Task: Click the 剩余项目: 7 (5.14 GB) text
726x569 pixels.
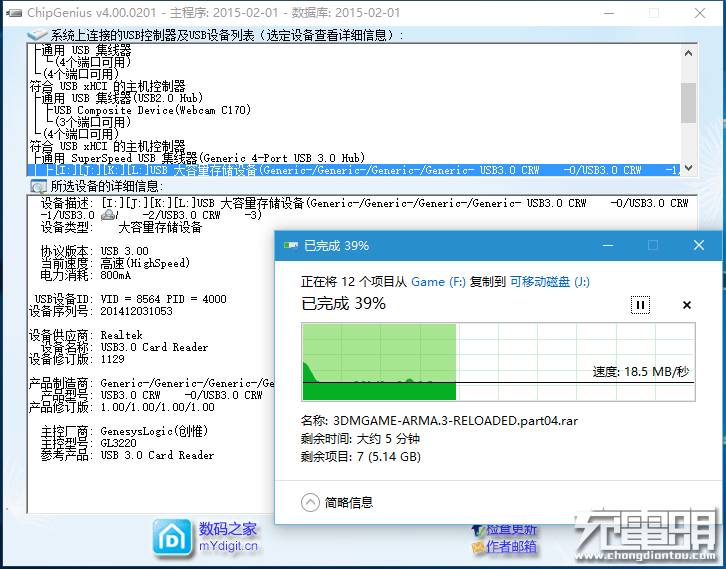Action: point(361,457)
